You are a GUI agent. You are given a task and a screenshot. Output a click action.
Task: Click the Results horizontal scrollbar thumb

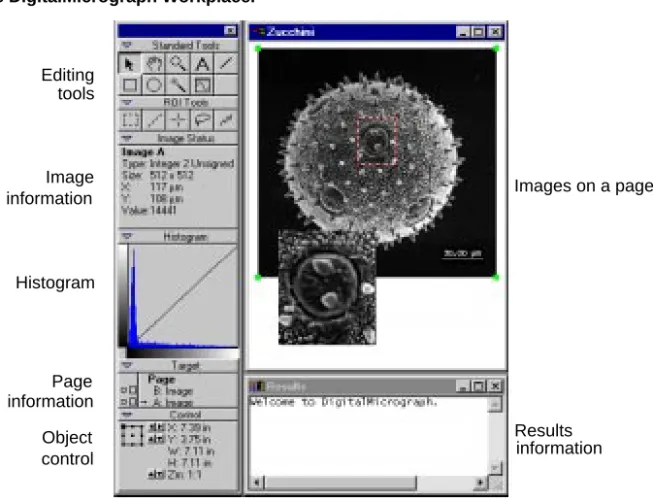click(341, 482)
